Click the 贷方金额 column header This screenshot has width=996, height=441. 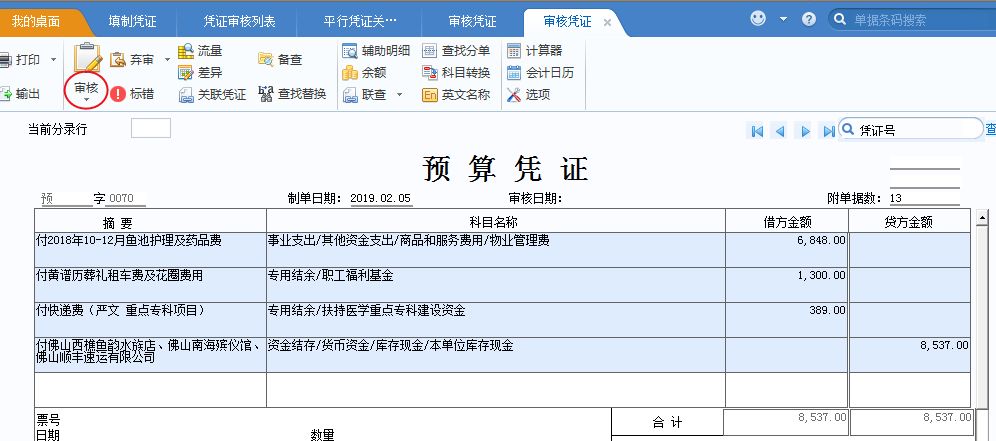[x=910, y=221]
